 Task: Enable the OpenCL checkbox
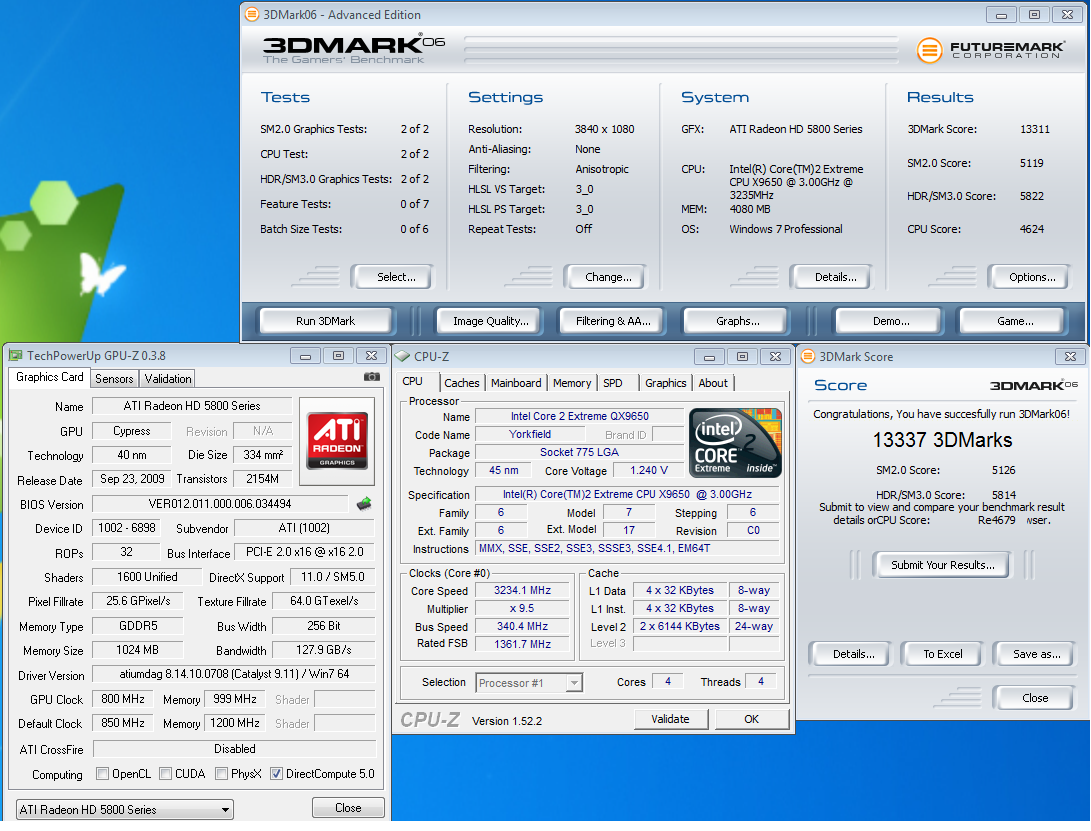click(103, 773)
